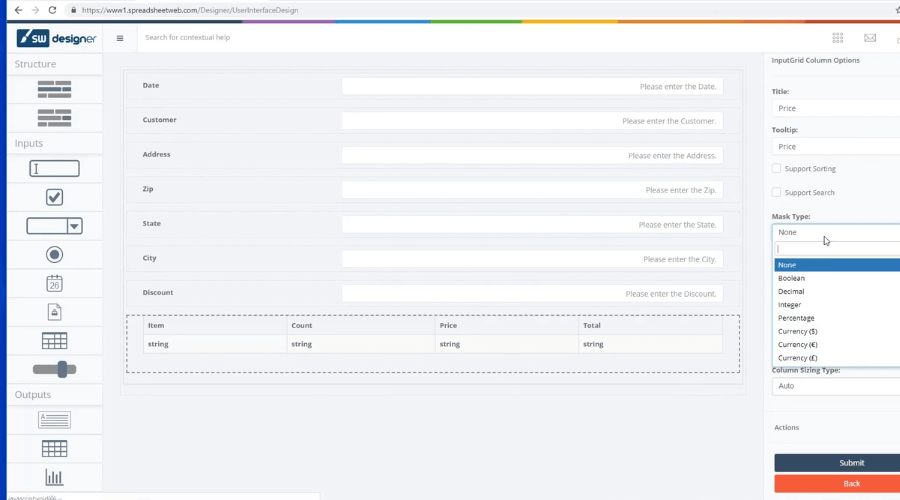Click the Customer input field

point(532,121)
